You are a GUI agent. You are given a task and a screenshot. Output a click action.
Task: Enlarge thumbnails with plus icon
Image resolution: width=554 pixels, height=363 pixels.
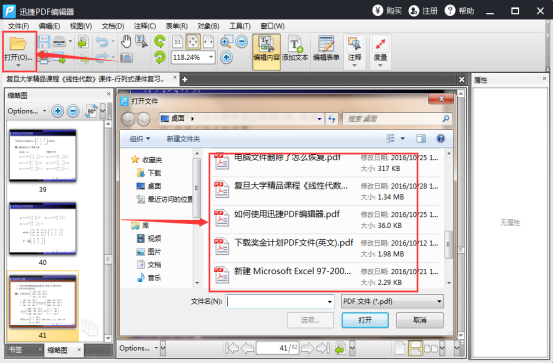coord(57,111)
